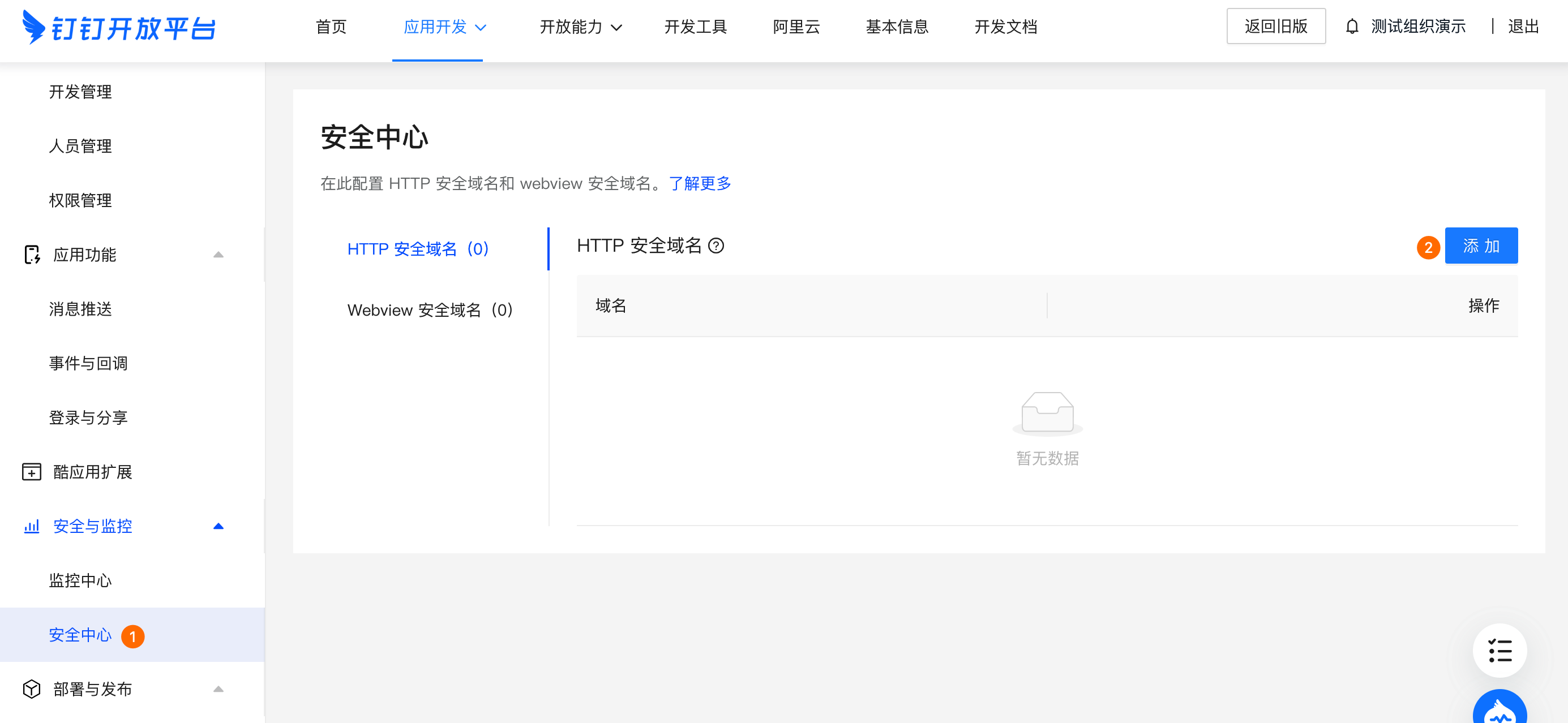Toggle the 部署与发布 section arrow
1568x723 pixels.
click(x=219, y=689)
